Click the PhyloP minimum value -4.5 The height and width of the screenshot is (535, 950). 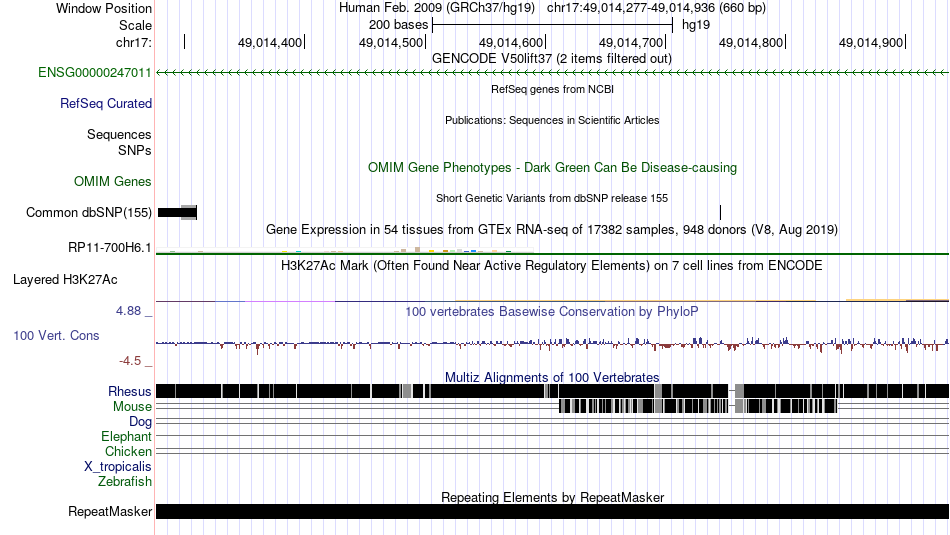point(130,361)
